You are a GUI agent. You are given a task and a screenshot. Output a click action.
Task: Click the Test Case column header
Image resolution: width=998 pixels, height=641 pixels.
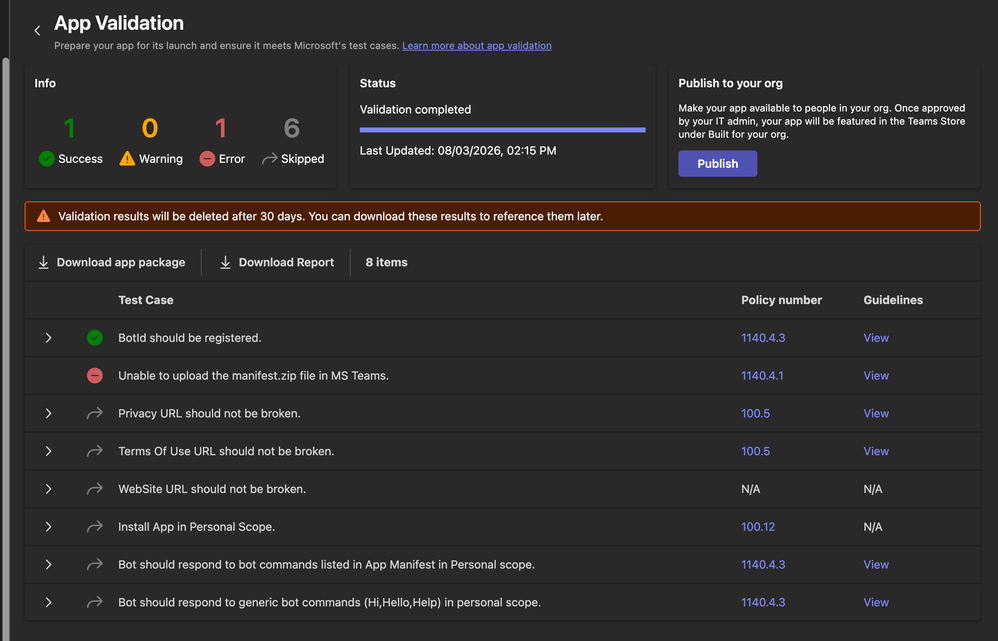(x=146, y=300)
